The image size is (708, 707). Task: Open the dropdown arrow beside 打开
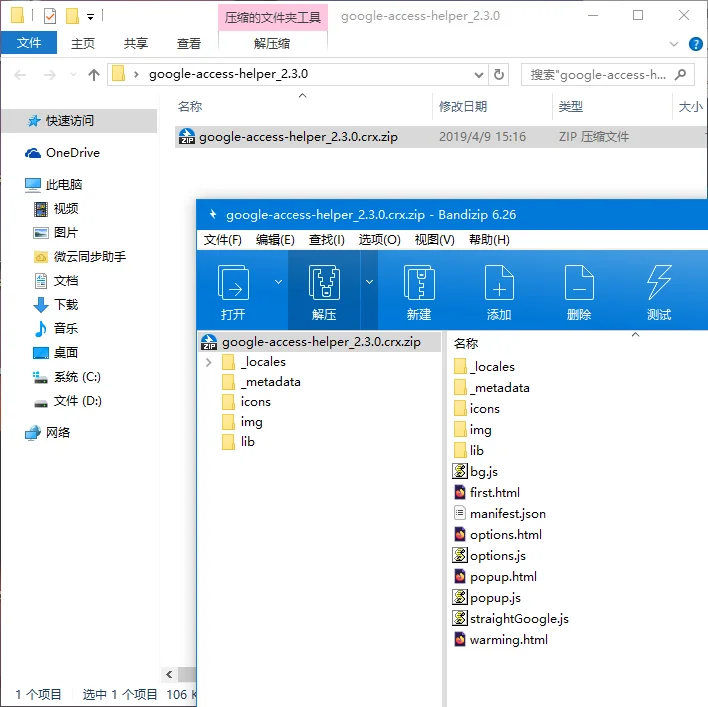click(x=278, y=282)
